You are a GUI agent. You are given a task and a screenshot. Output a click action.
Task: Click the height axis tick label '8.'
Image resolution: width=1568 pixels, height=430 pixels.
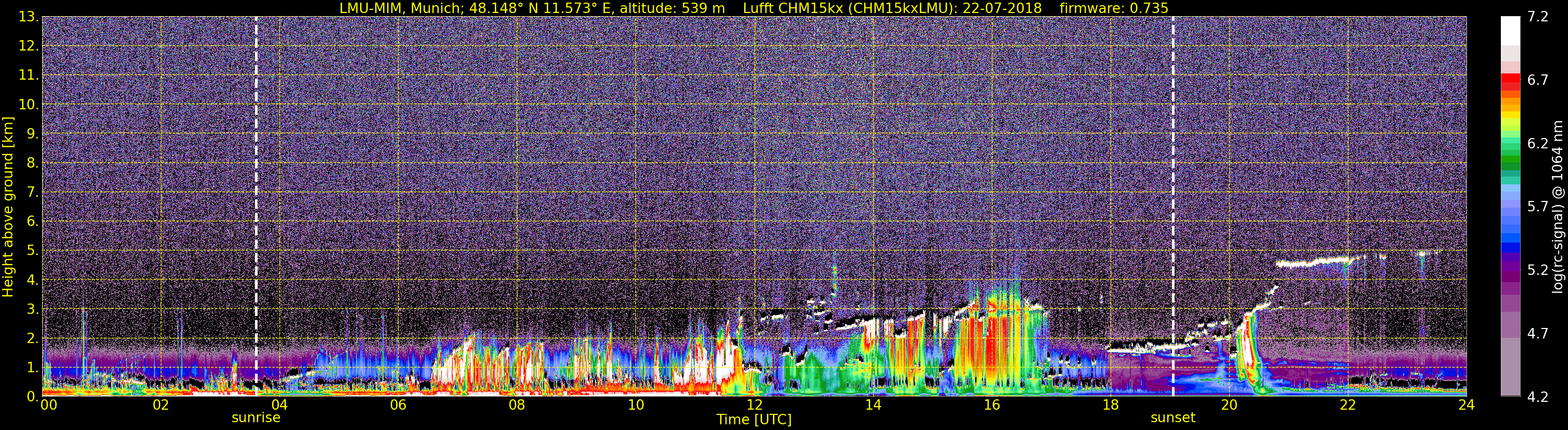click(32, 163)
